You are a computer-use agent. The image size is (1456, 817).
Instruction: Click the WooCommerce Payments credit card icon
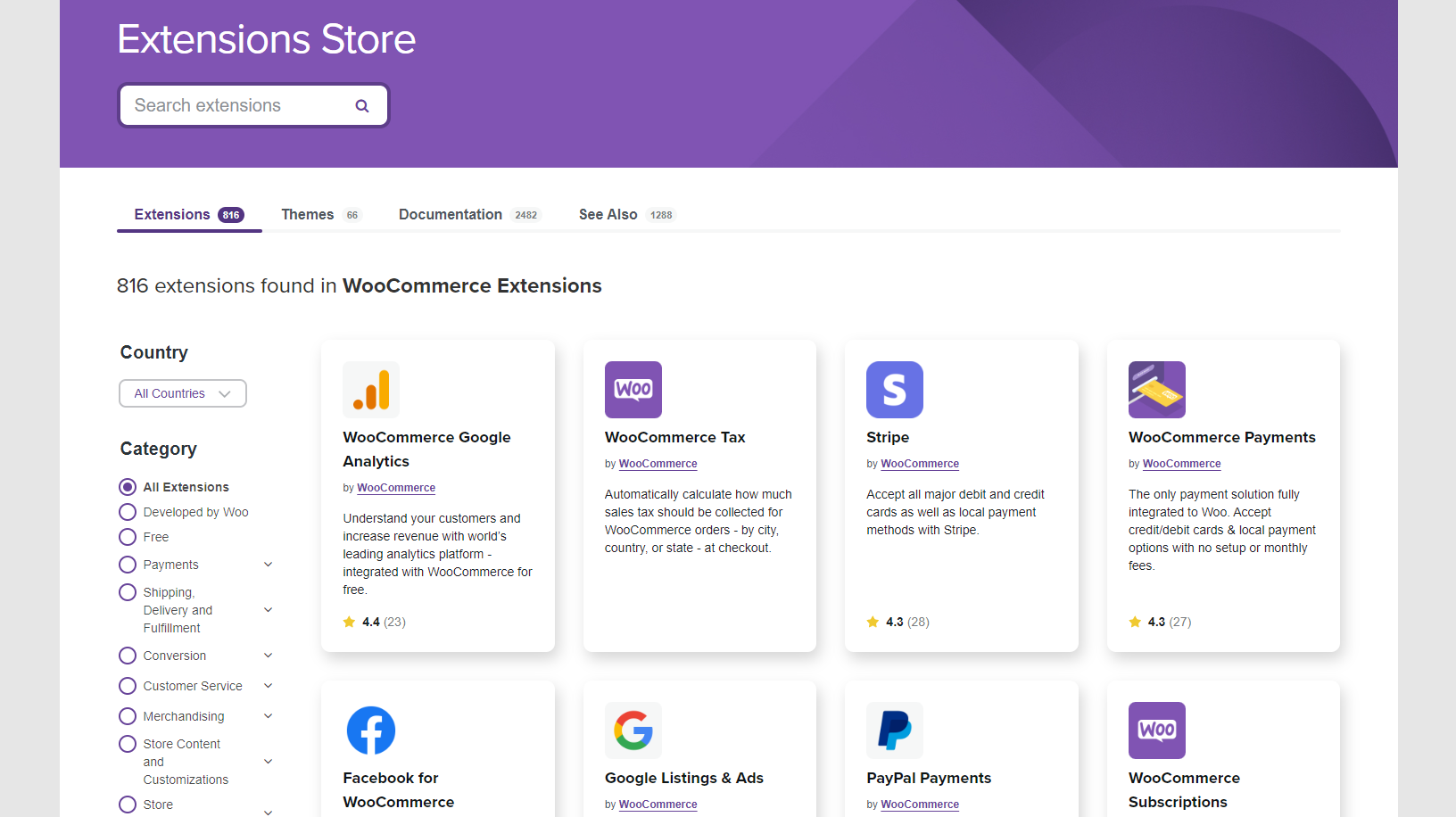pyautogui.click(x=1156, y=390)
